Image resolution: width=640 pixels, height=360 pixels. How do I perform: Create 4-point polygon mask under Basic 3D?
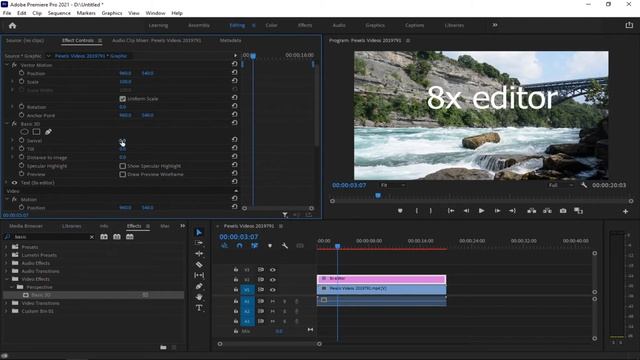point(36,132)
